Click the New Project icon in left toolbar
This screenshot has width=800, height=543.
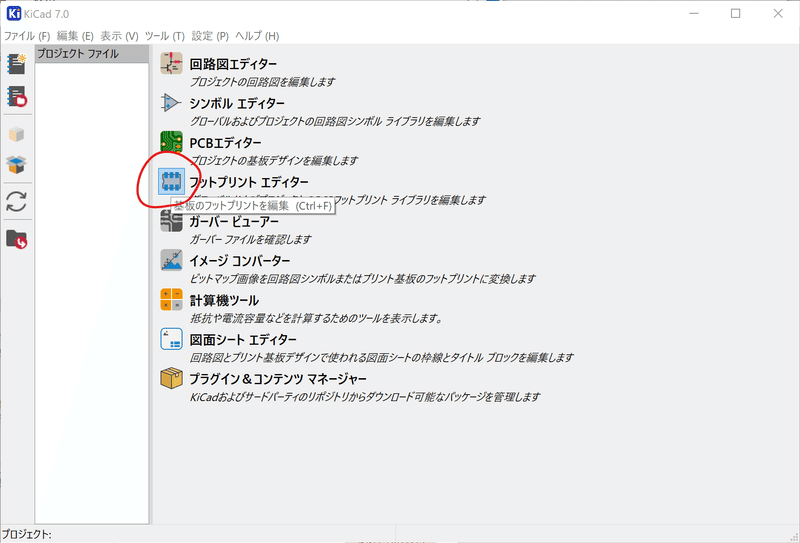(x=16, y=64)
